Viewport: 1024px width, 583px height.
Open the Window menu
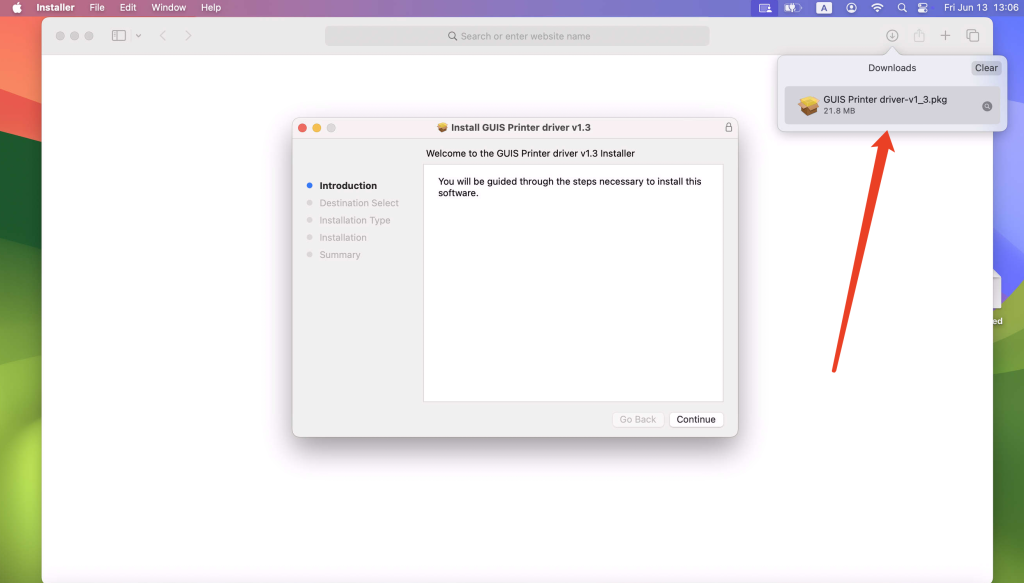pyautogui.click(x=168, y=8)
